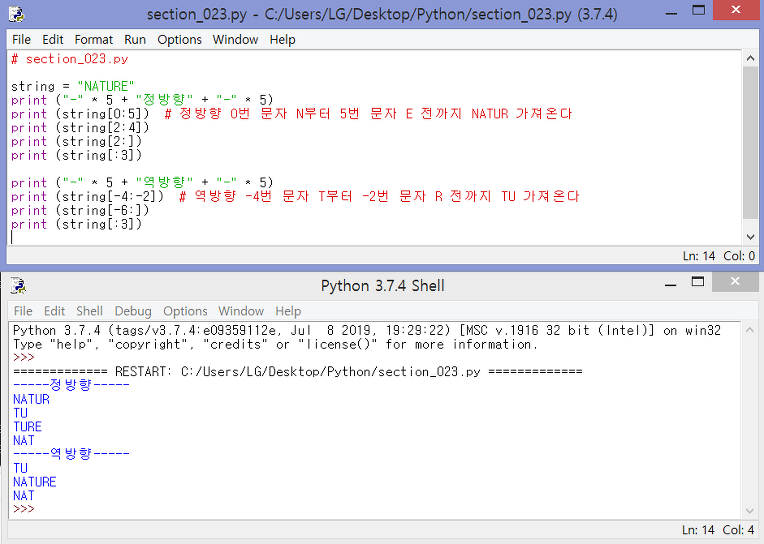Click the RESTART line in Shell
Image resolution: width=764 pixels, height=544 pixels.
click(298, 372)
